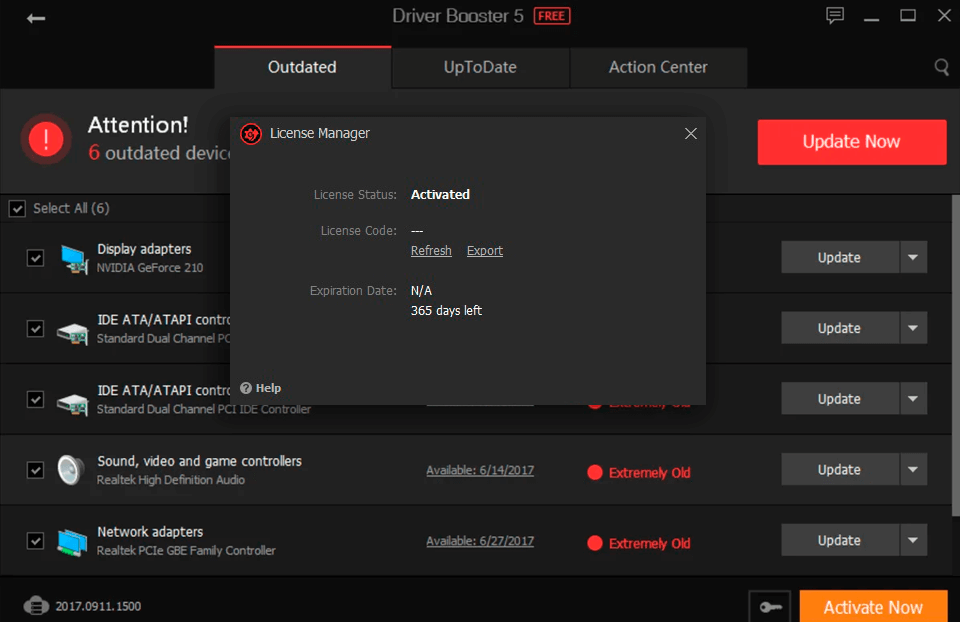Uncheck the Display adapters checkbox
960x622 pixels.
pyautogui.click(x=36, y=258)
